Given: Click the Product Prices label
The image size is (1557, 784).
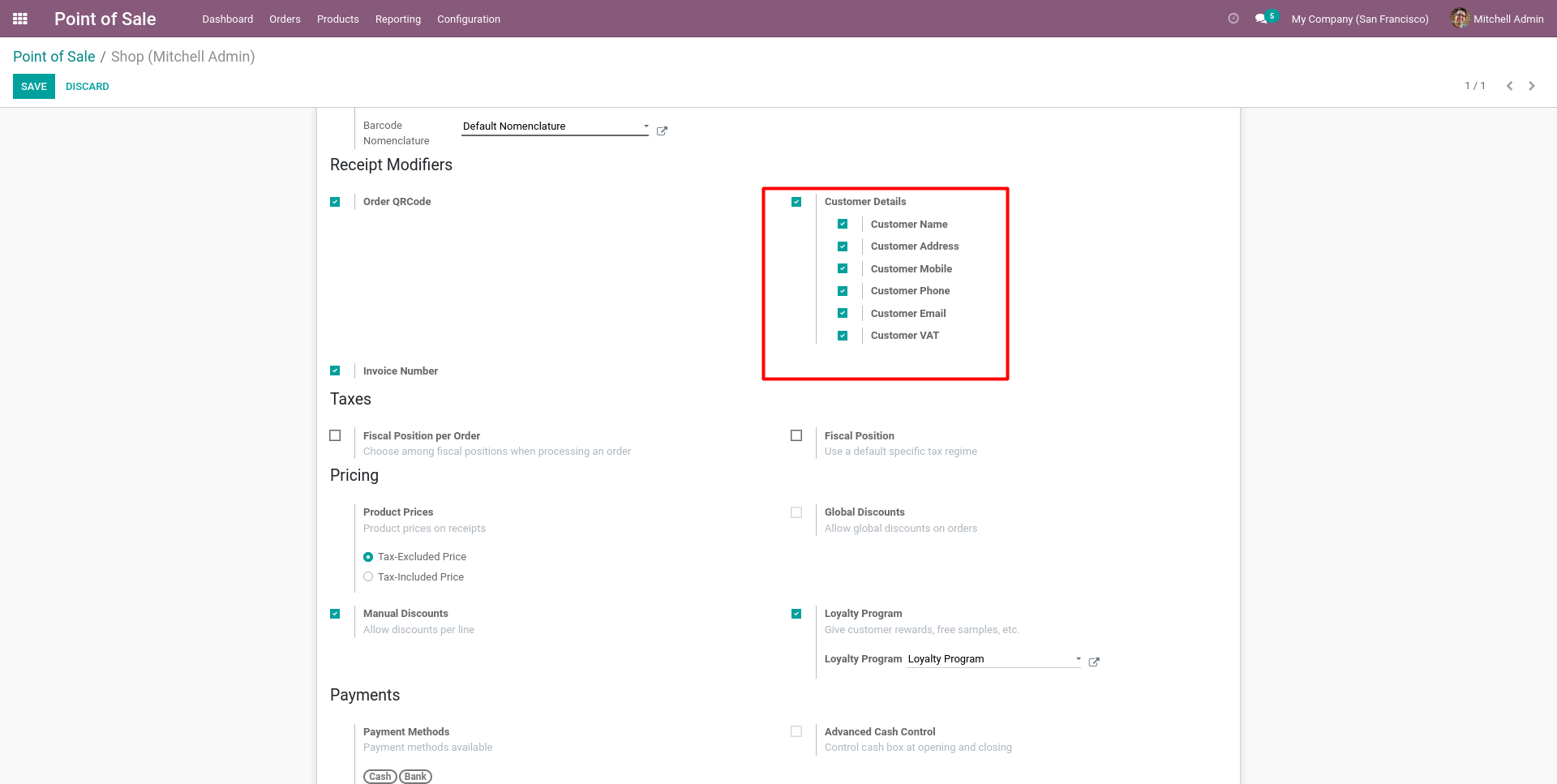Looking at the screenshot, I should click(x=398, y=512).
